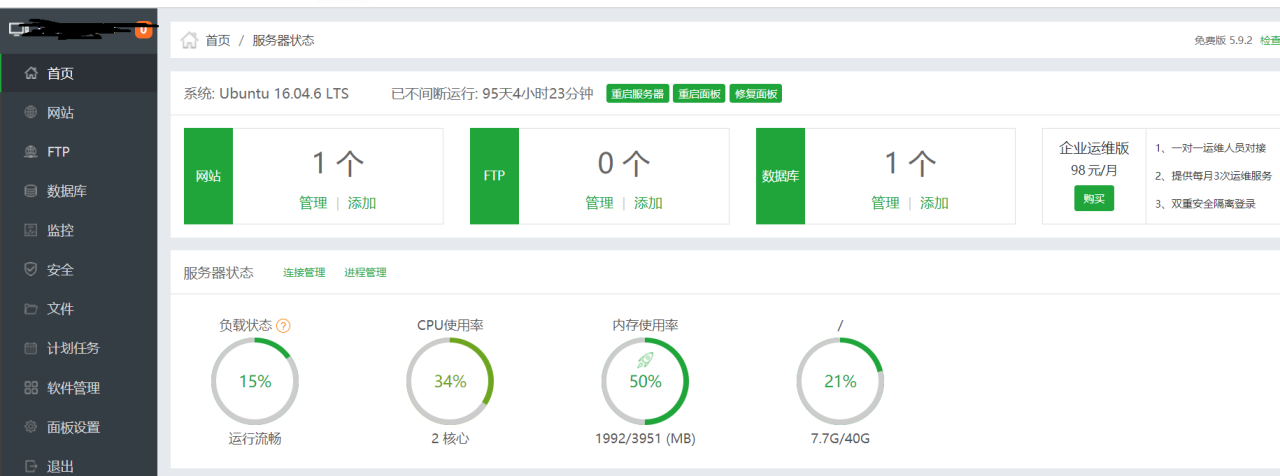Click the FTP icon in the sidebar
This screenshot has height=476, width=1280.
tap(30, 152)
